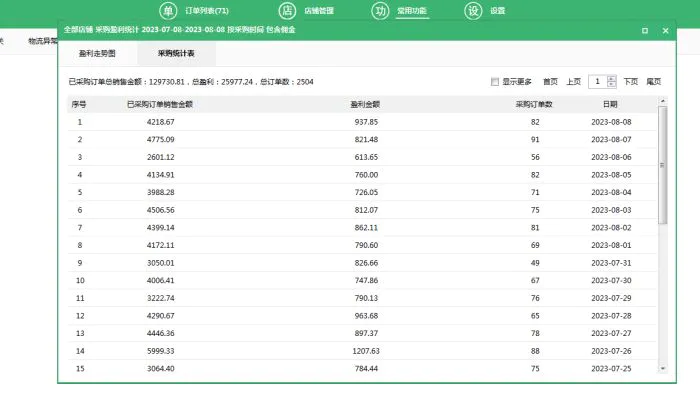Select profit value 613.65
The height and width of the screenshot is (398, 700).
coord(366,157)
